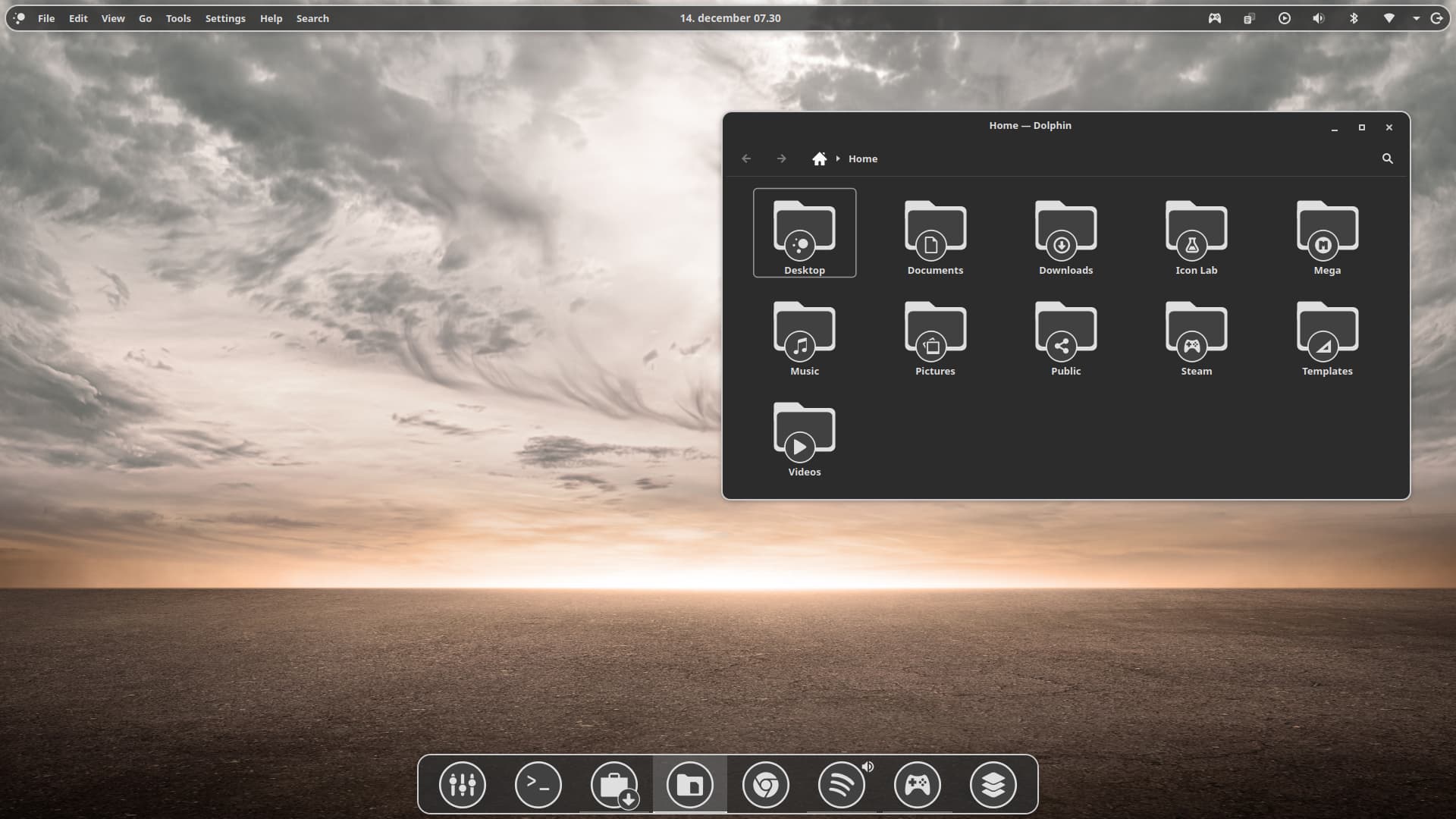
Task: Expand the hidden tray icons arrow
Action: [1416, 18]
